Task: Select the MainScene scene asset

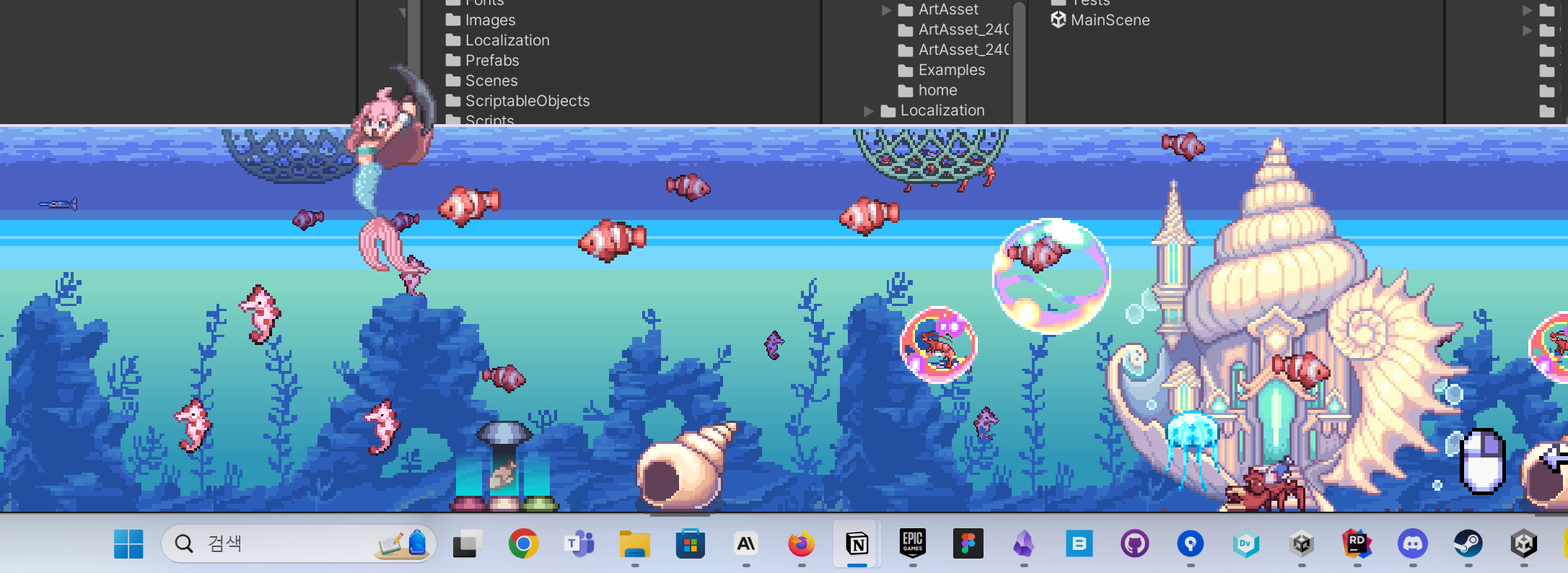Action: click(1109, 20)
